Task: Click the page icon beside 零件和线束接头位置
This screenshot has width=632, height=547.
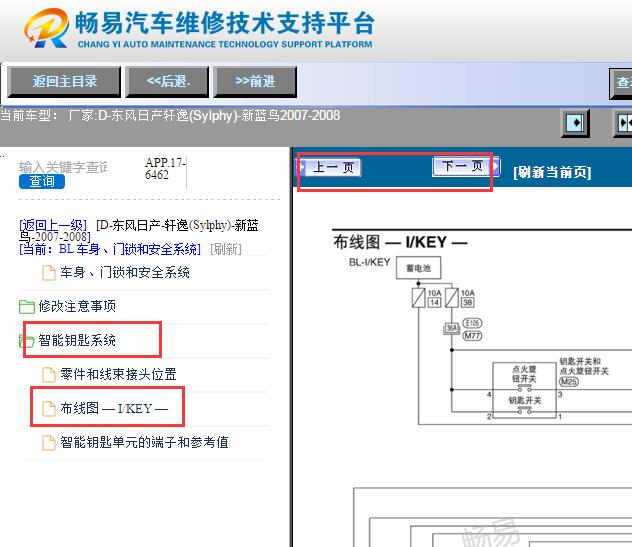Action: (49, 374)
